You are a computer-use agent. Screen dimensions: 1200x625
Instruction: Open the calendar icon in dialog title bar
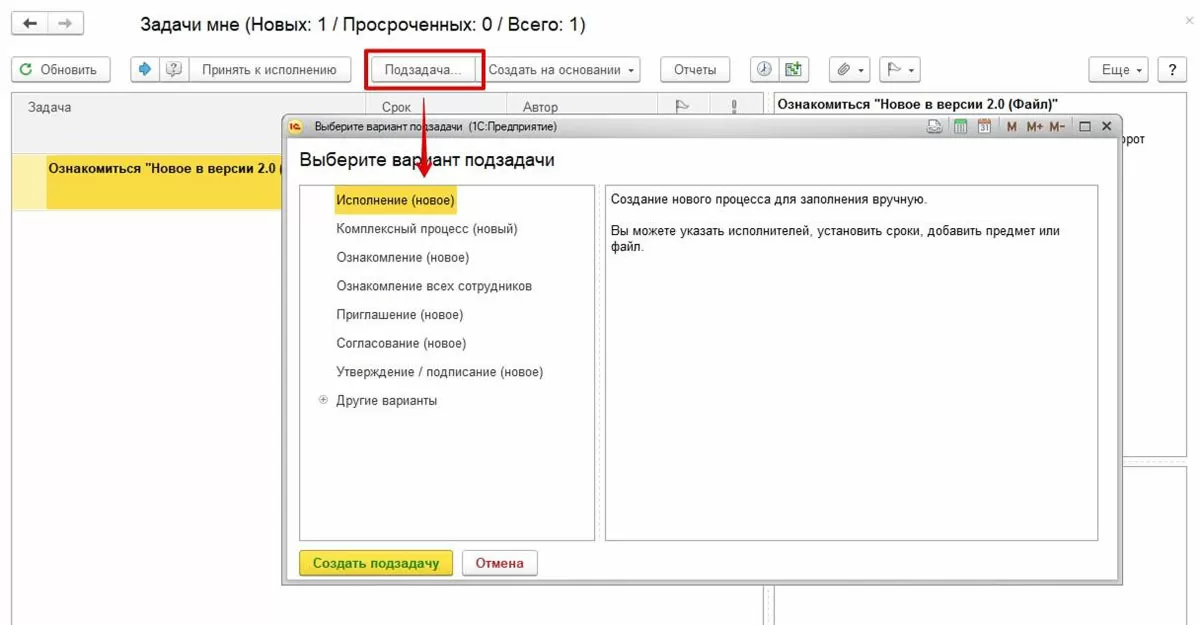click(985, 127)
